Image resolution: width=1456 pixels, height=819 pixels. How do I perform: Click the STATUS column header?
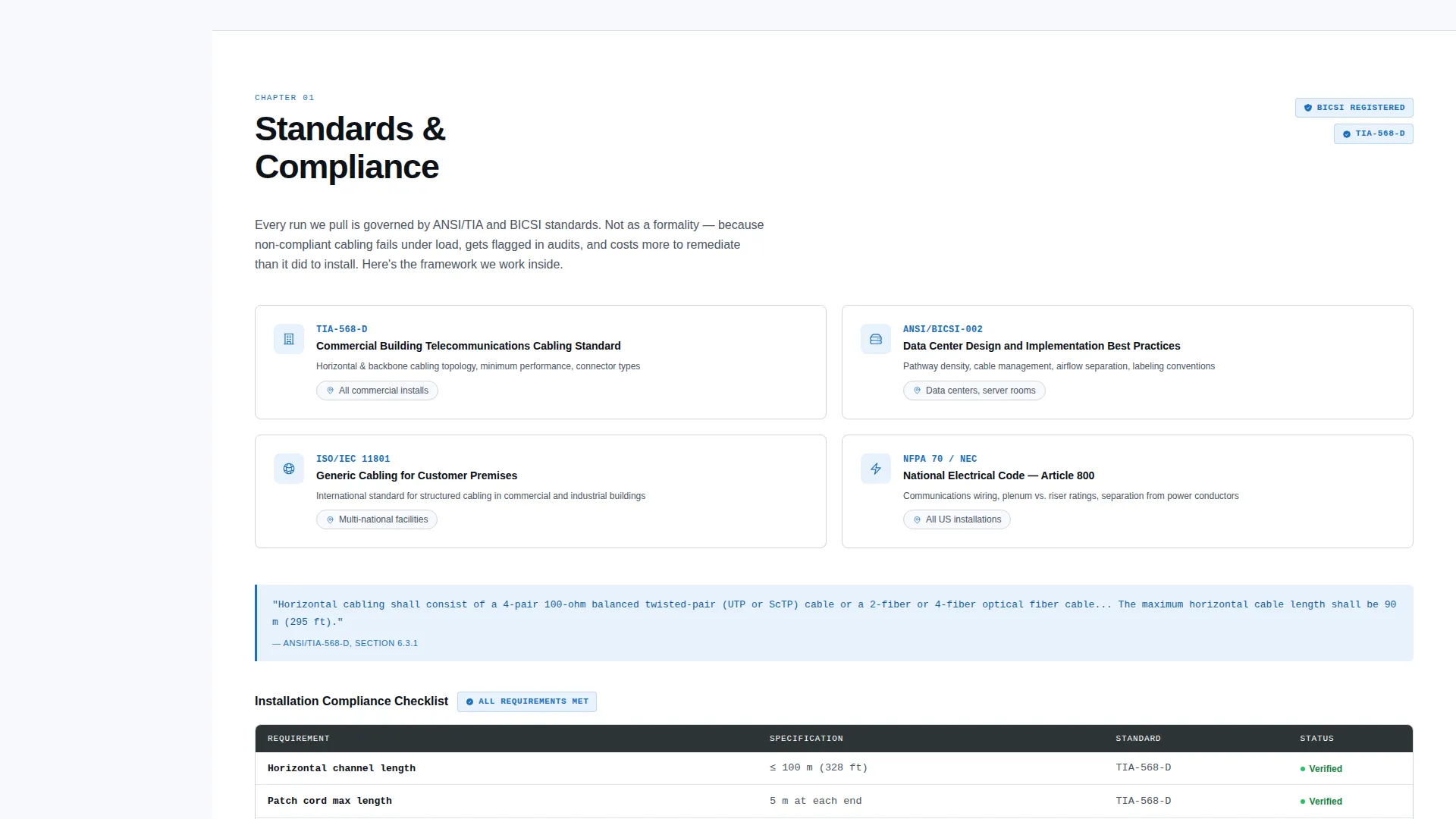tap(1316, 739)
